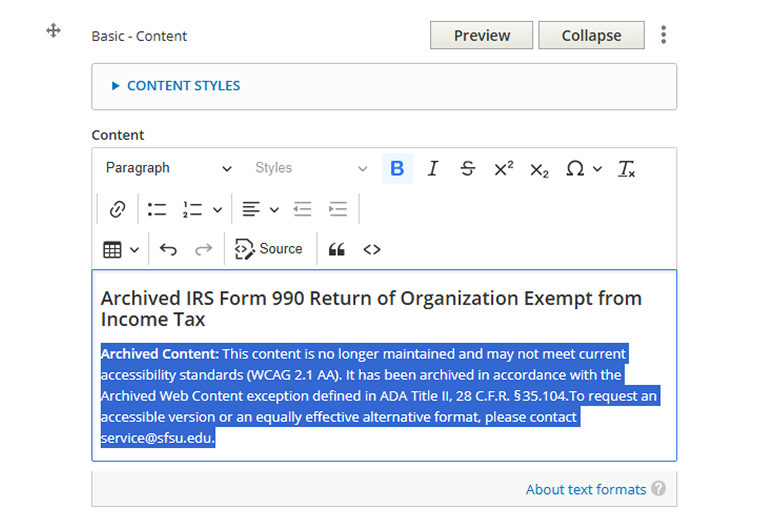Insert code using angle brackets icon
Image resolution: width=761 pixels, height=531 pixels.
(372, 249)
